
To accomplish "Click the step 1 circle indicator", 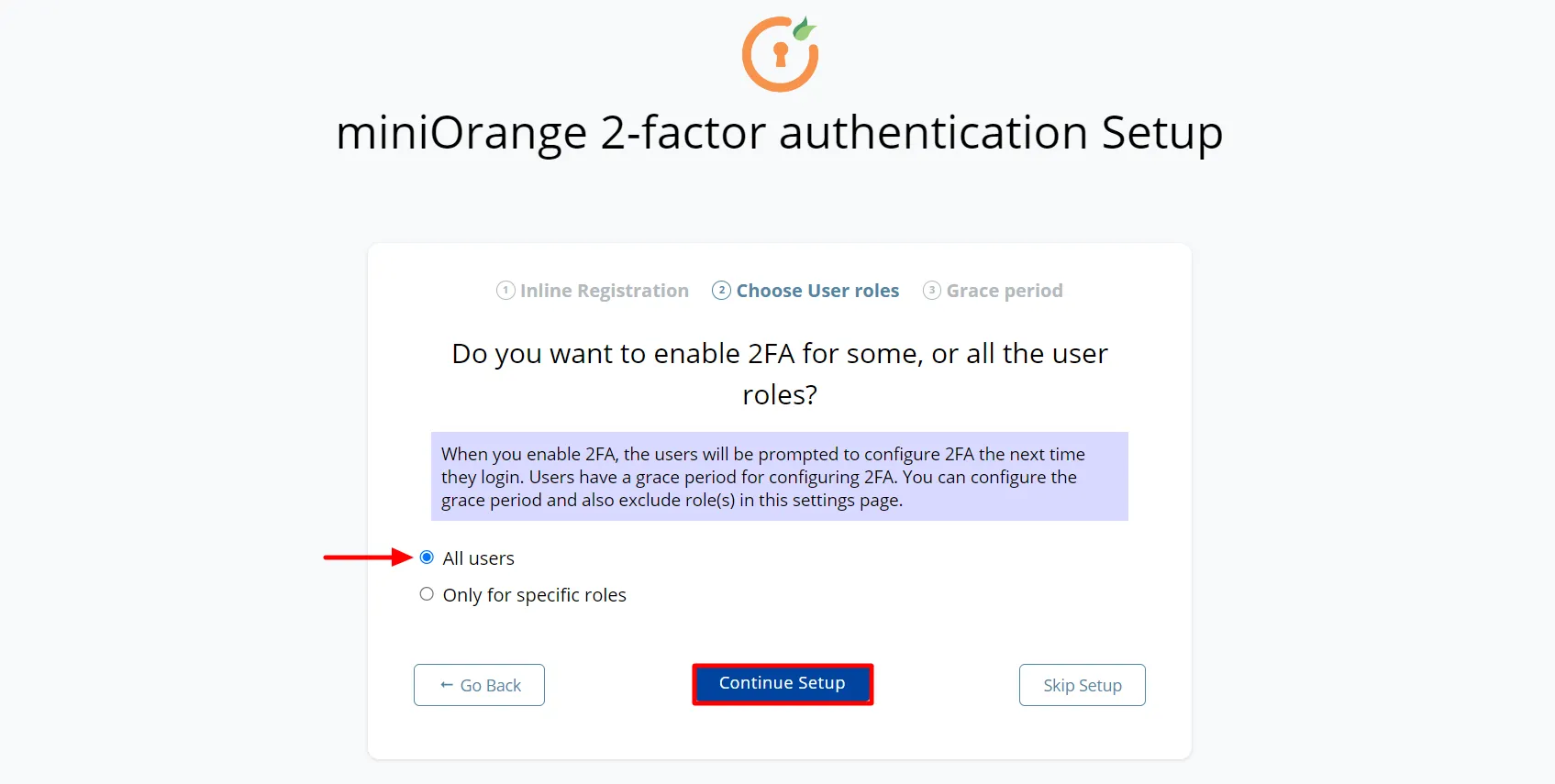I will (505, 290).
